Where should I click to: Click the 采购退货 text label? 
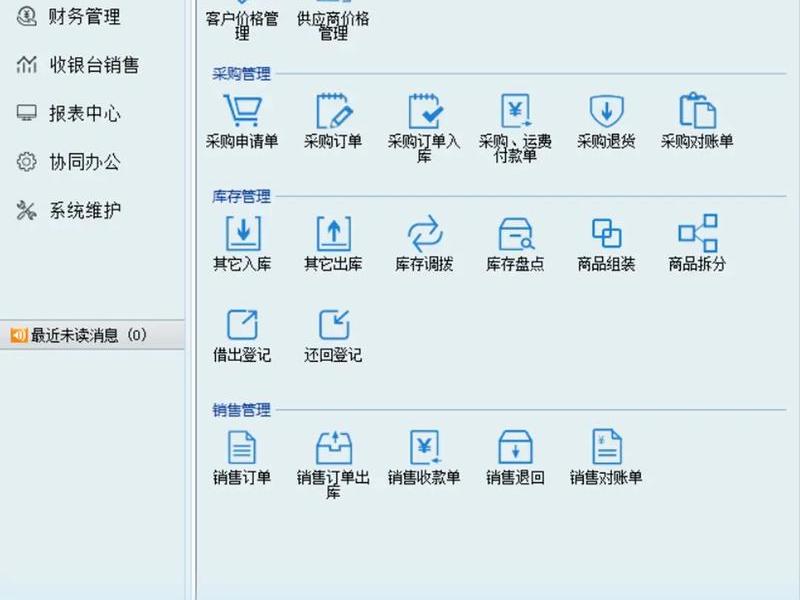pos(606,141)
